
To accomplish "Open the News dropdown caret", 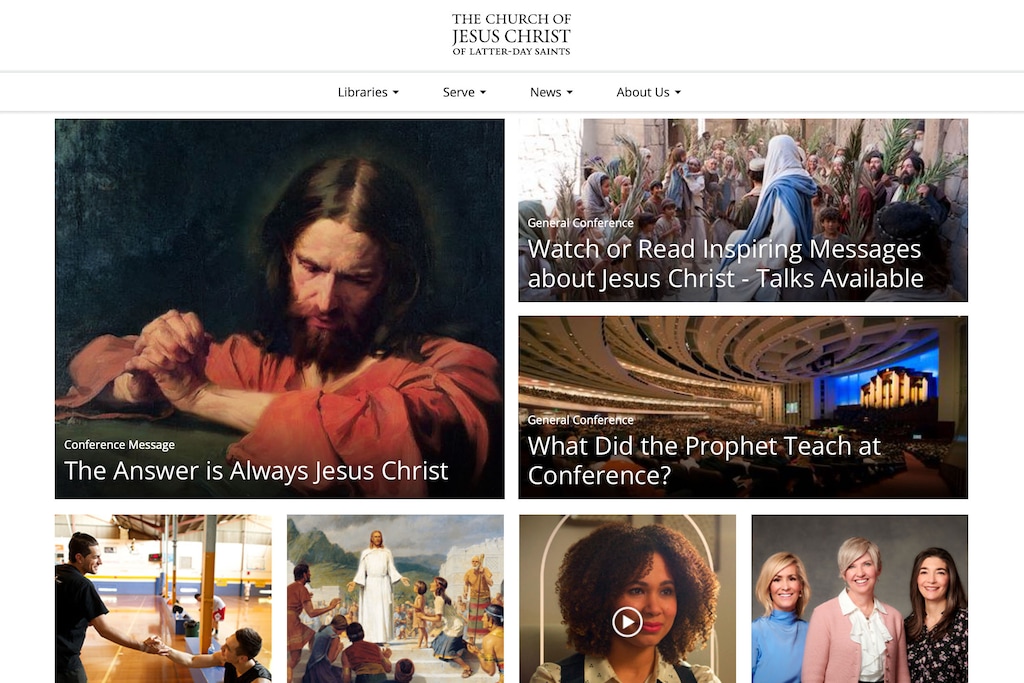I will coord(569,93).
